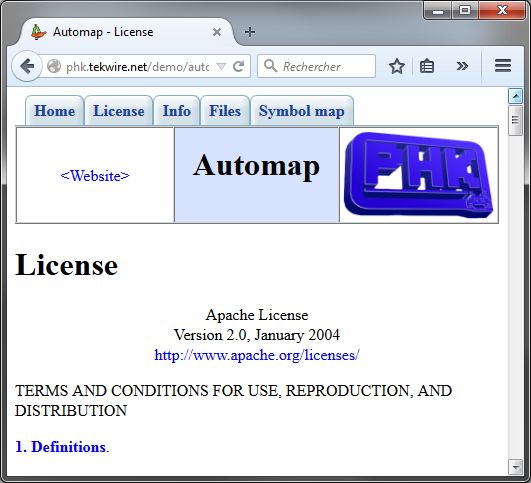Viewport: 531px width, 483px height.
Task: Open the bookmarks list icon
Action: 427,66
